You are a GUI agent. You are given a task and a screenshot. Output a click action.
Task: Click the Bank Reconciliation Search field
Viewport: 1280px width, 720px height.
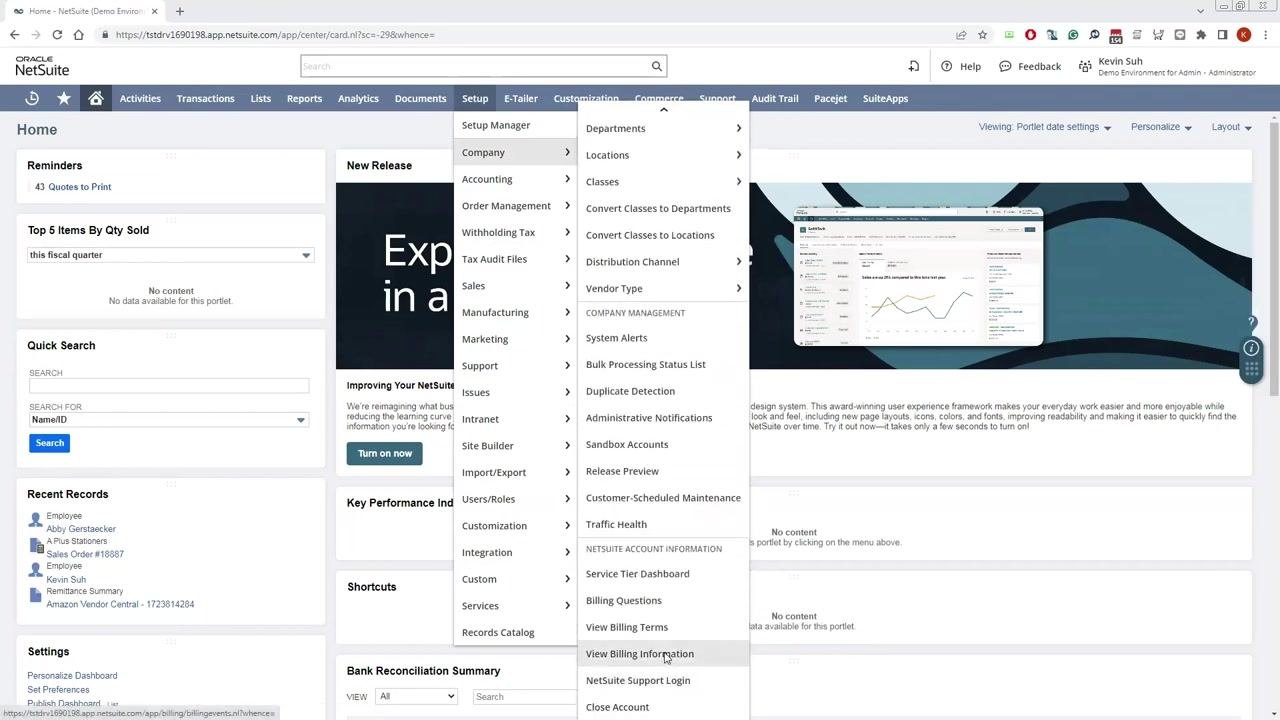click(x=524, y=697)
